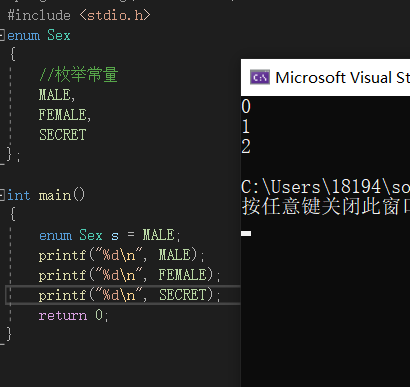Image resolution: width=410 pixels, height=387 pixels.
Task: Click console output line 0
Action: tap(246, 106)
